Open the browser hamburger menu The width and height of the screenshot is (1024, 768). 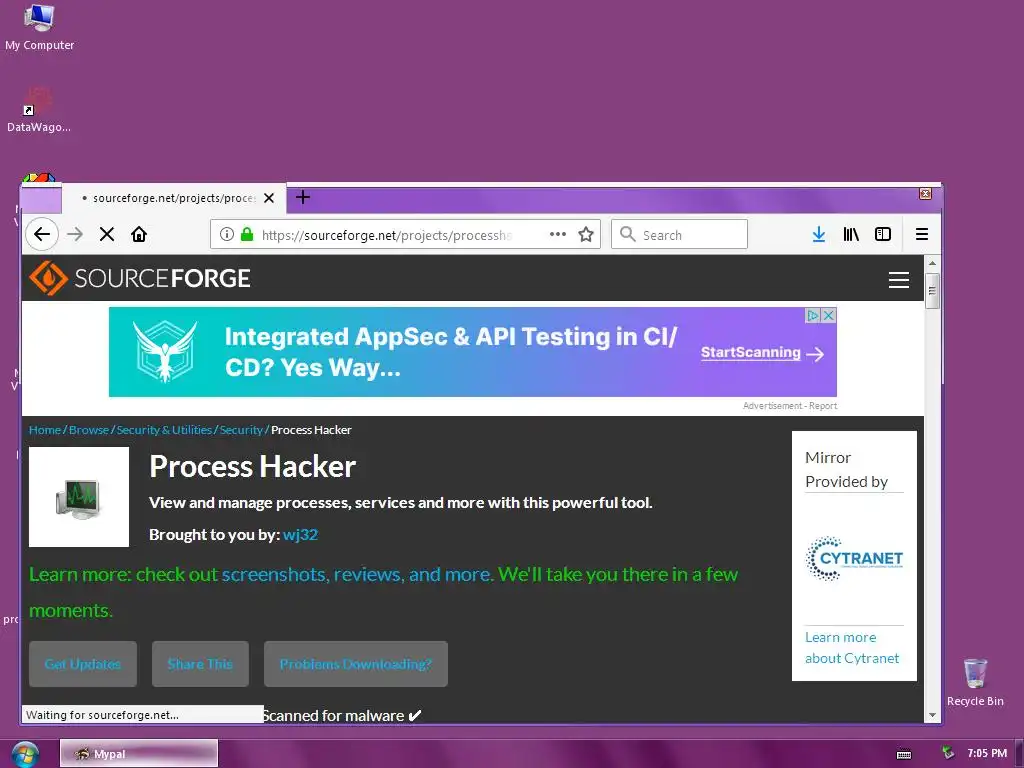[921, 234]
